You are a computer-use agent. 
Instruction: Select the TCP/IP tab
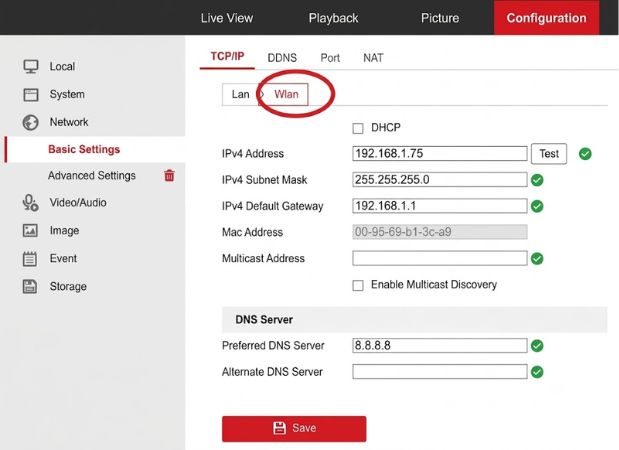pyautogui.click(x=227, y=56)
